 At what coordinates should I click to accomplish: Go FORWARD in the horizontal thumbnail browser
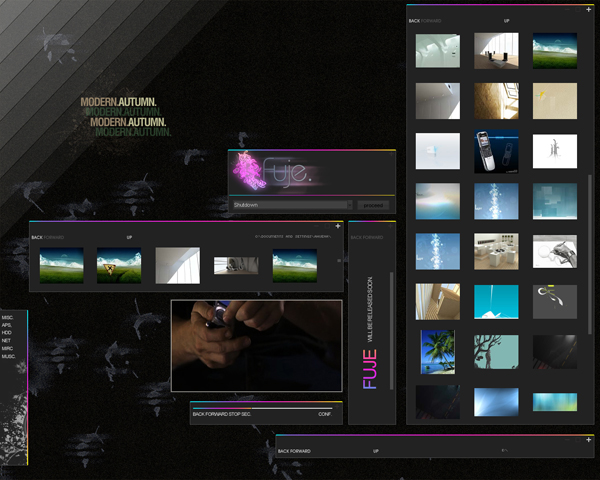pyautogui.click(x=54, y=237)
